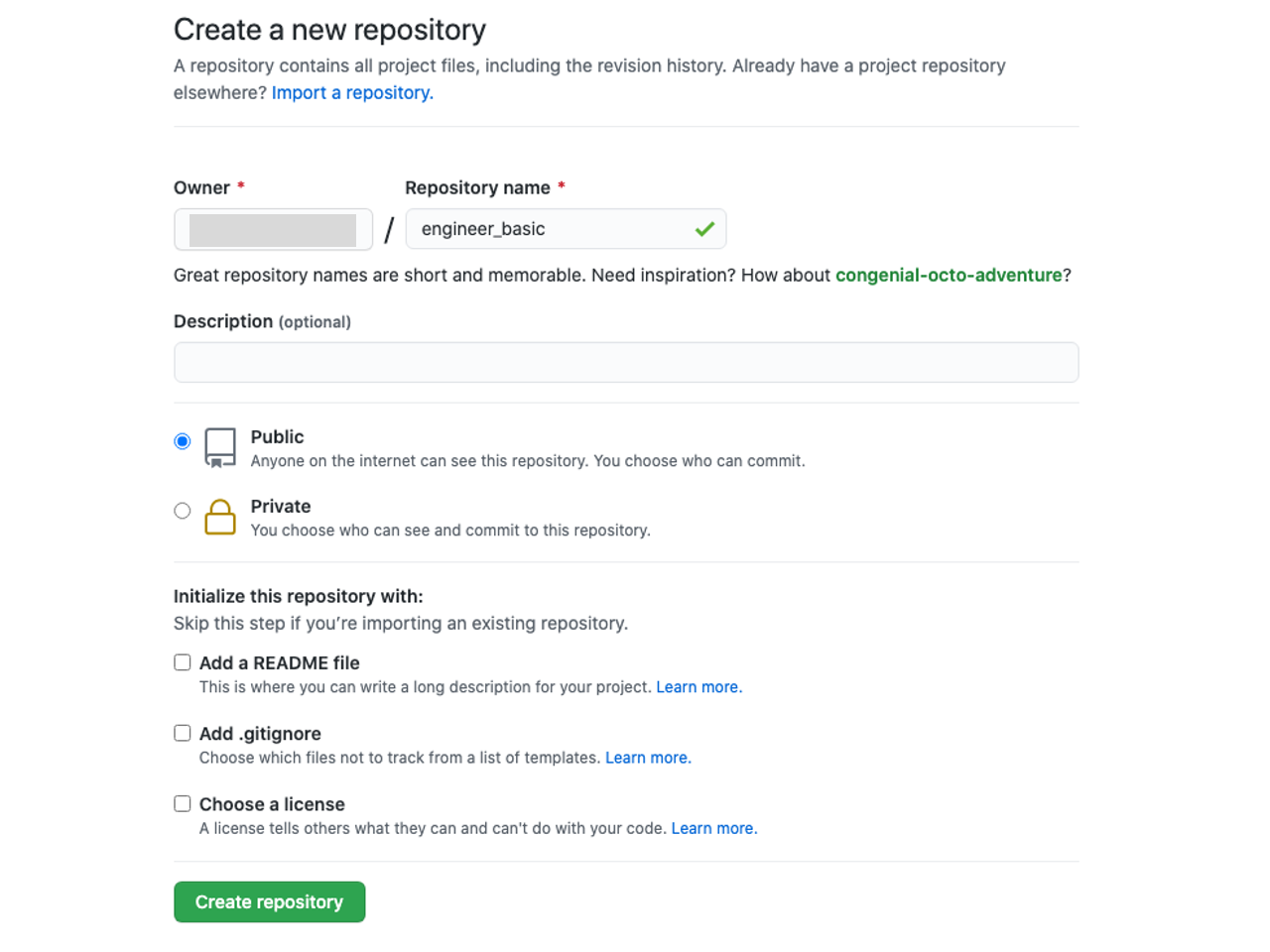Check the Choose a license checkbox
Image resolution: width=1270 pixels, height=952 pixels.
click(x=183, y=803)
